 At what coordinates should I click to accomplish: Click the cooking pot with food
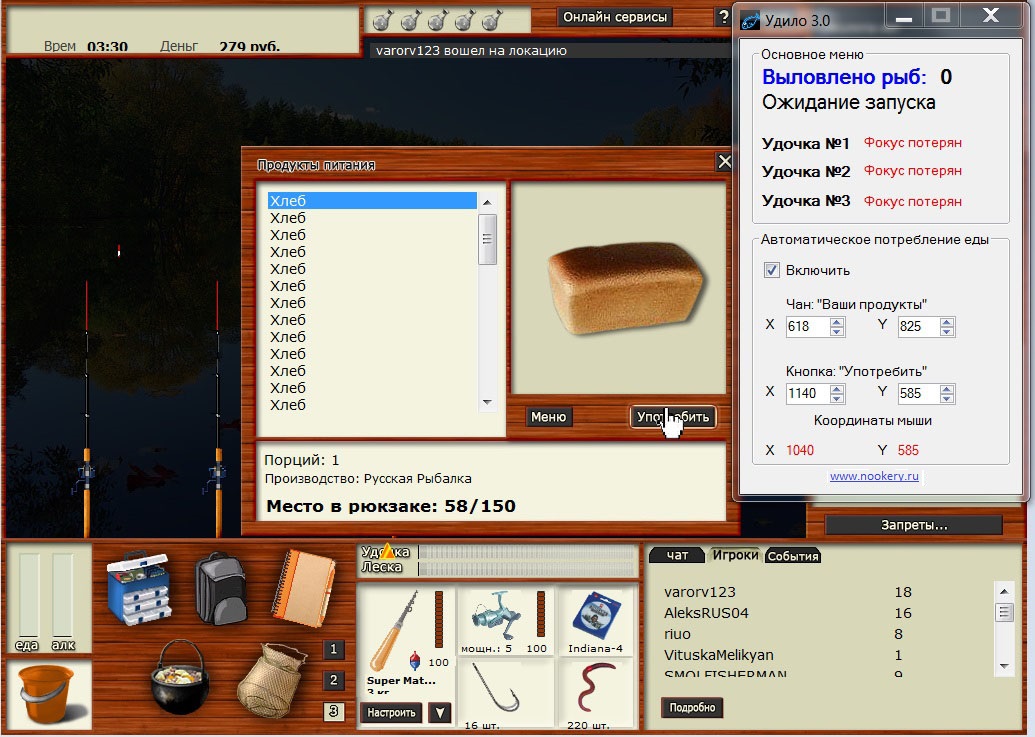178,678
